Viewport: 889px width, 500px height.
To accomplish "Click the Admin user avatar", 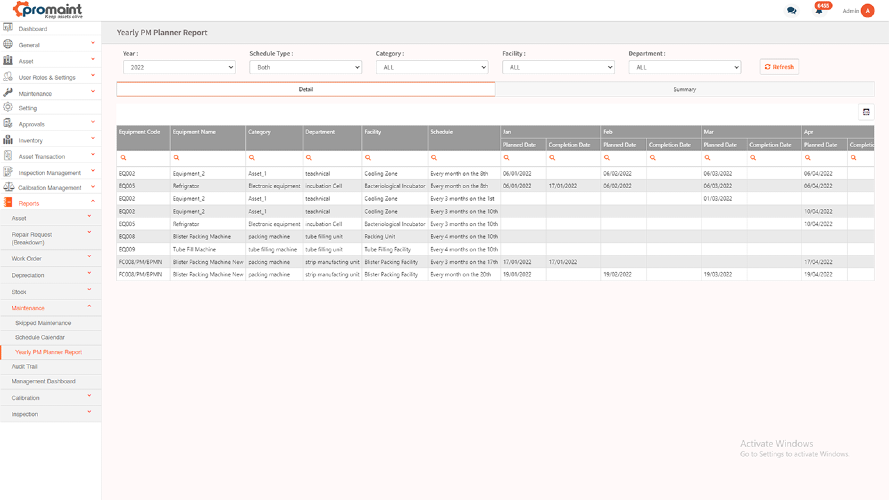I will pos(867,11).
